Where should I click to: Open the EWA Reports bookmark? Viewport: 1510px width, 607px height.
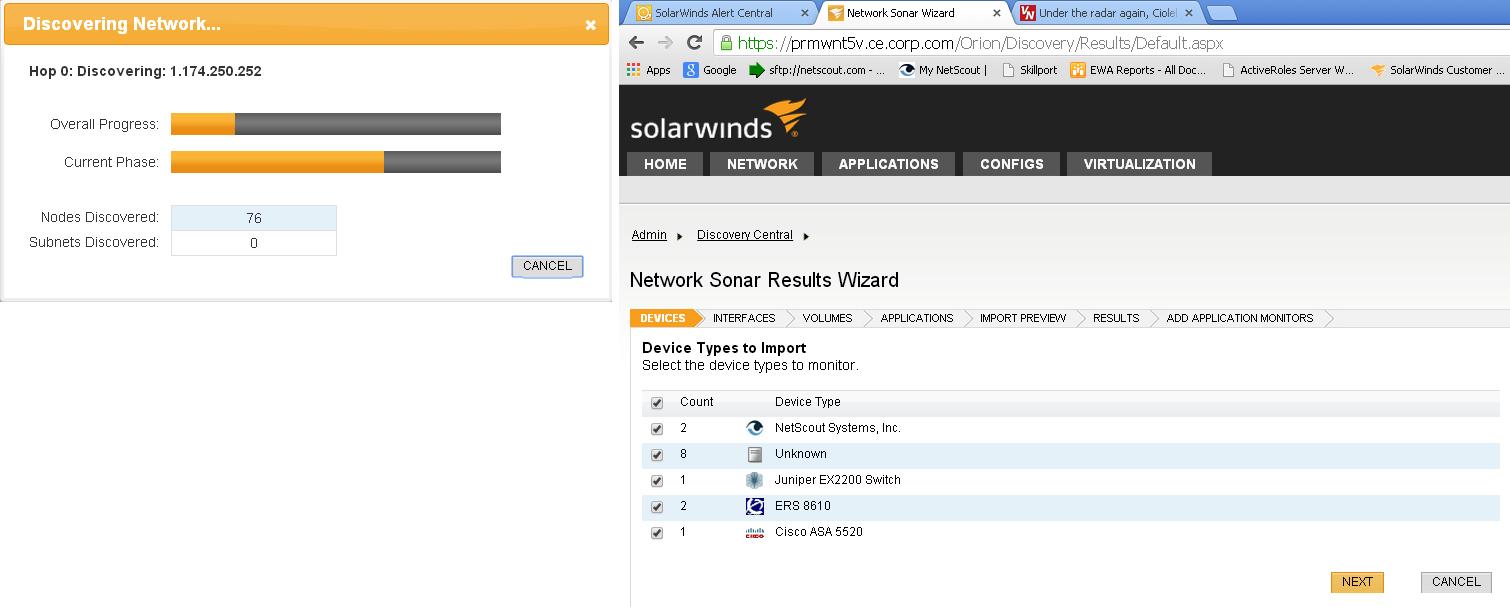(x=1138, y=70)
